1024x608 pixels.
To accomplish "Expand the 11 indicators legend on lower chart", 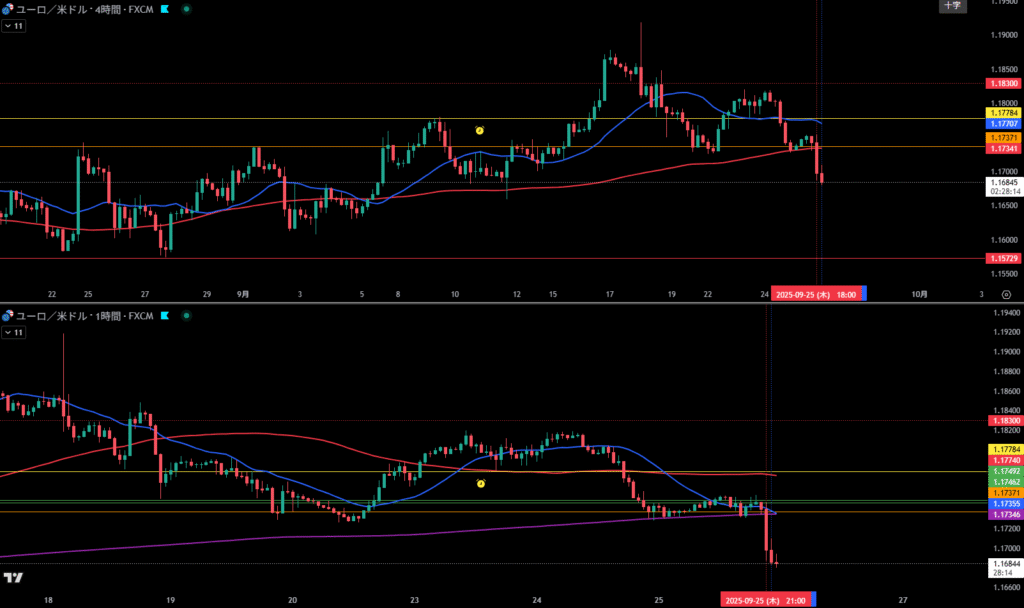I will tap(14, 331).
